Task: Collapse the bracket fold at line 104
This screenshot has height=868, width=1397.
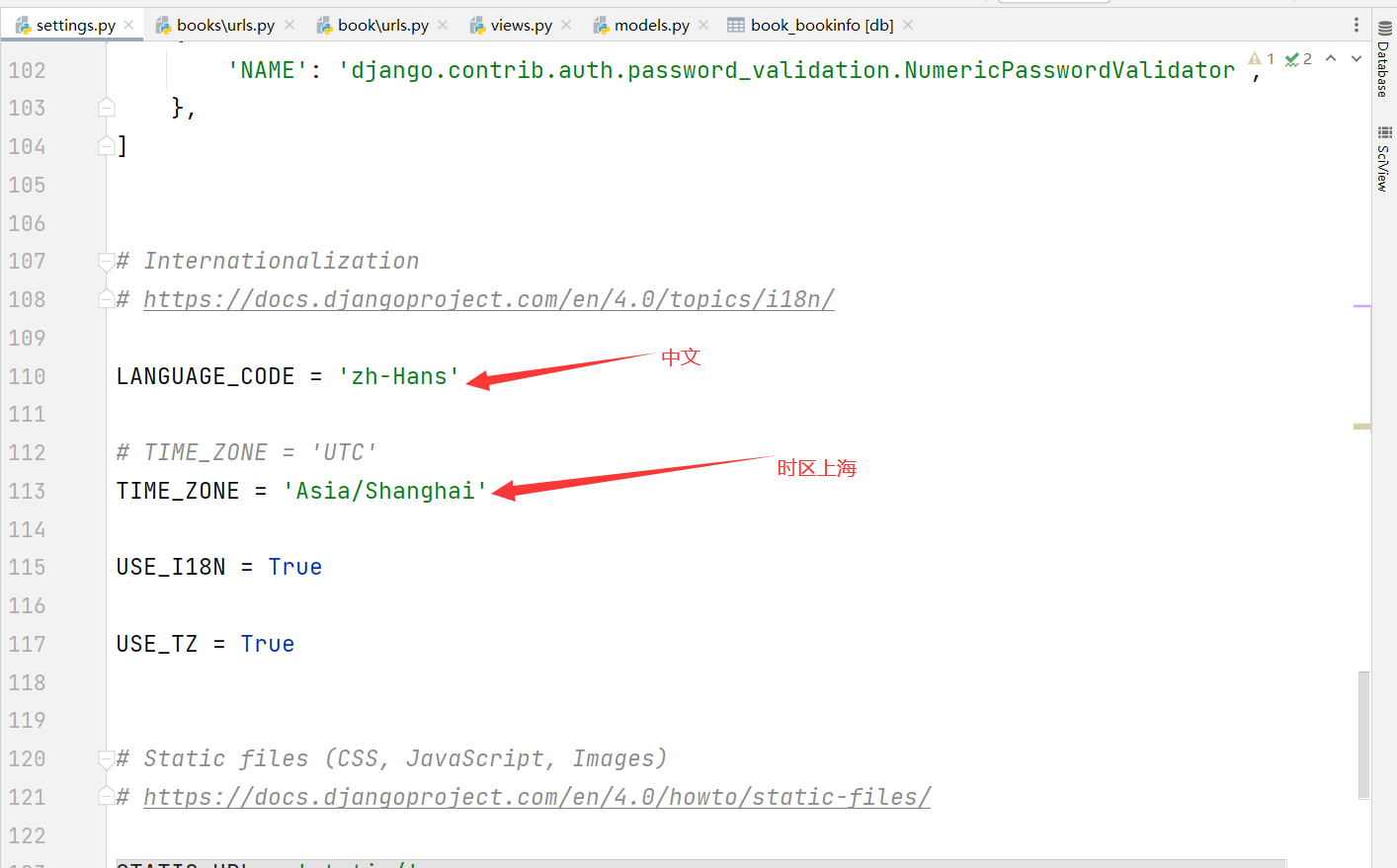Action: (x=107, y=146)
